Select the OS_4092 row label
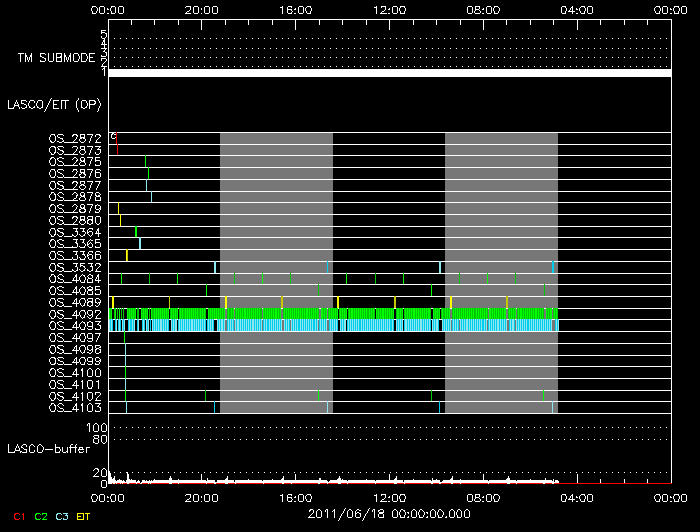The height and width of the screenshot is (532, 700). [75, 314]
